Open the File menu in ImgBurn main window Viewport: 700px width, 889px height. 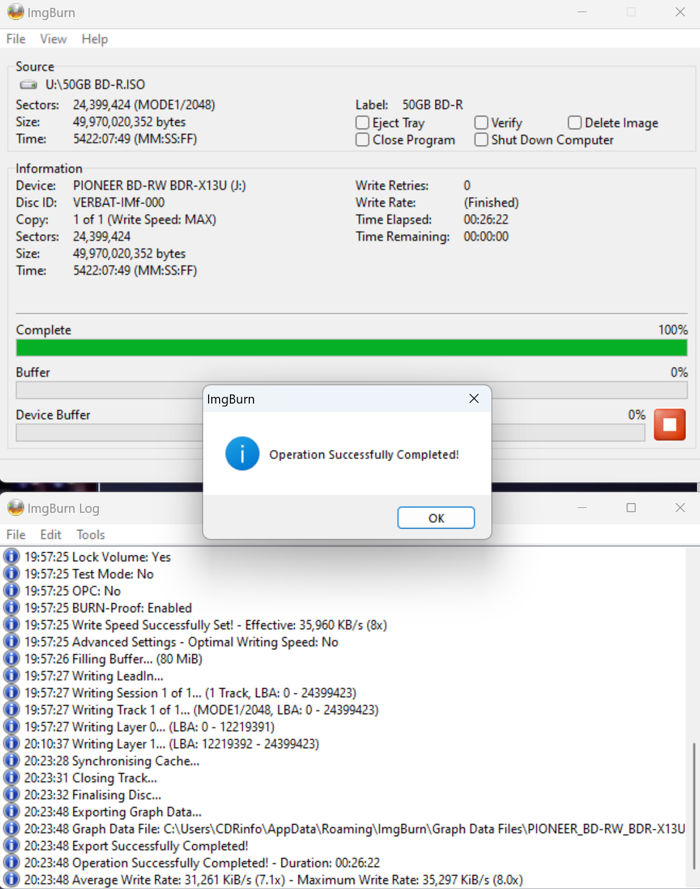(16, 39)
